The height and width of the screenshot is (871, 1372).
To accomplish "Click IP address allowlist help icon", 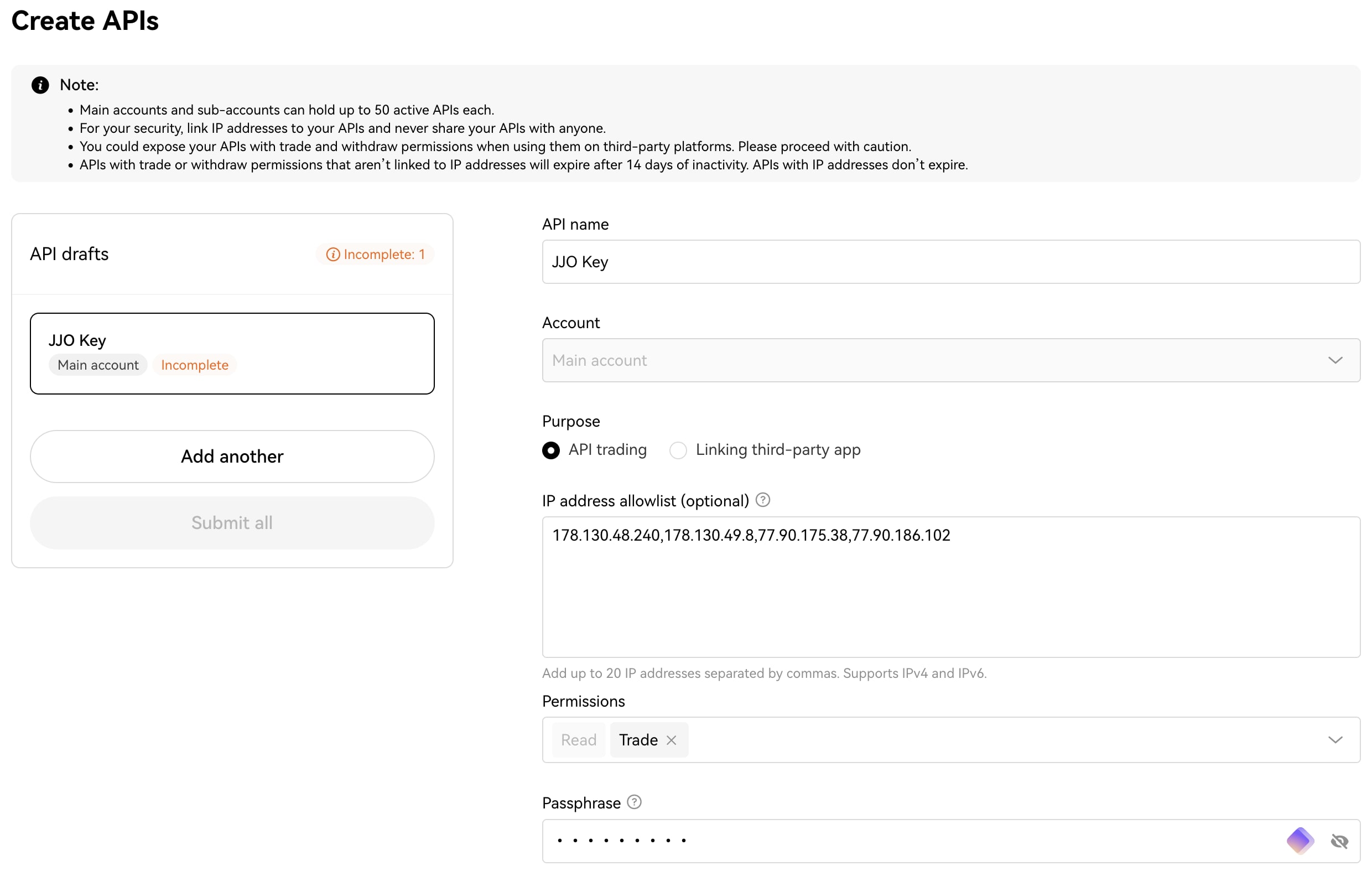I will 762,500.
